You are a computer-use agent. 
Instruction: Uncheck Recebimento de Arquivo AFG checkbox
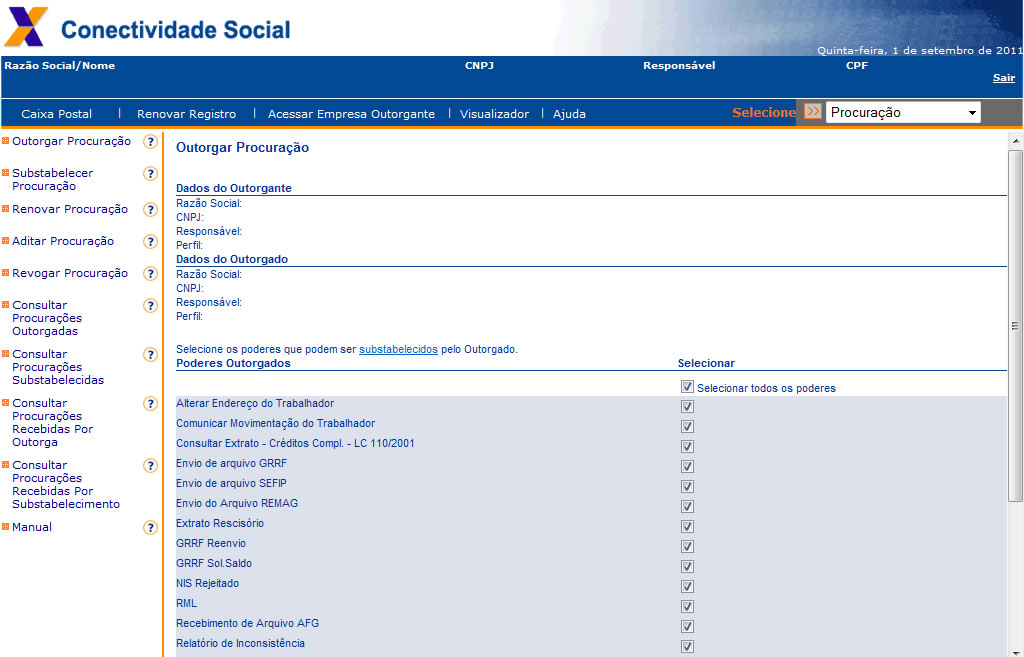687,626
